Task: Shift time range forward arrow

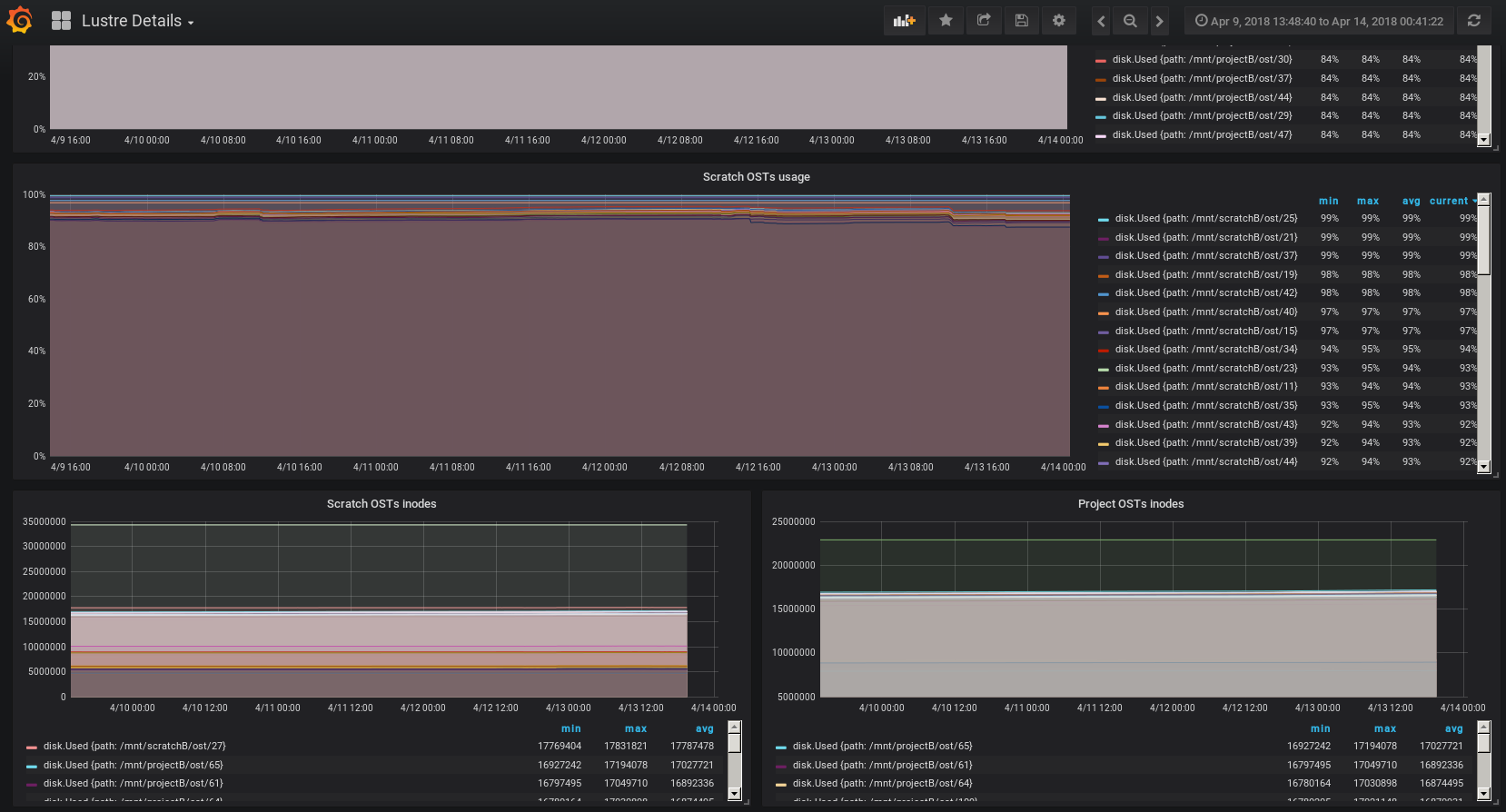Action: 1159,21
